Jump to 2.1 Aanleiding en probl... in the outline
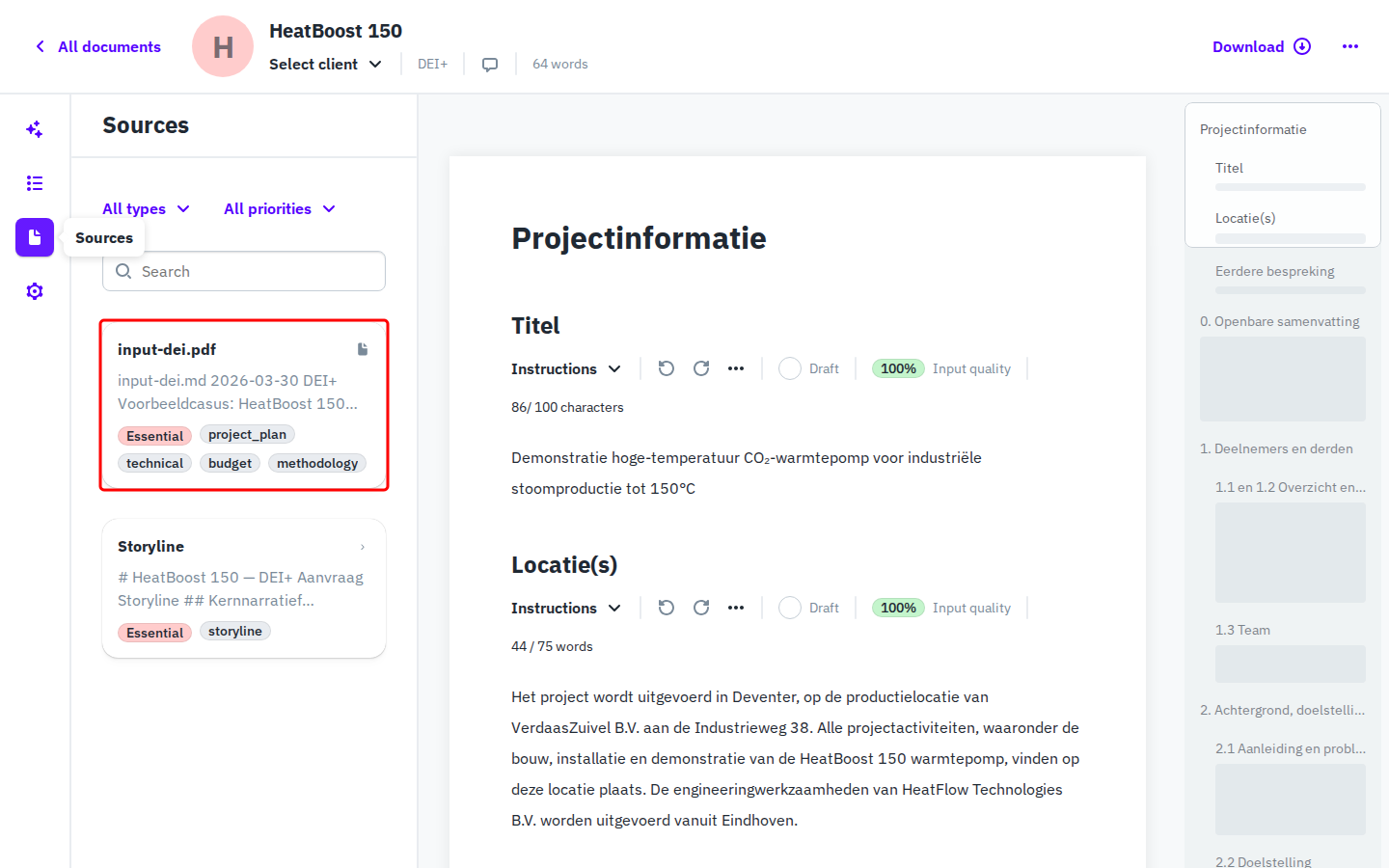The width and height of the screenshot is (1389, 868). pyautogui.click(x=1291, y=748)
